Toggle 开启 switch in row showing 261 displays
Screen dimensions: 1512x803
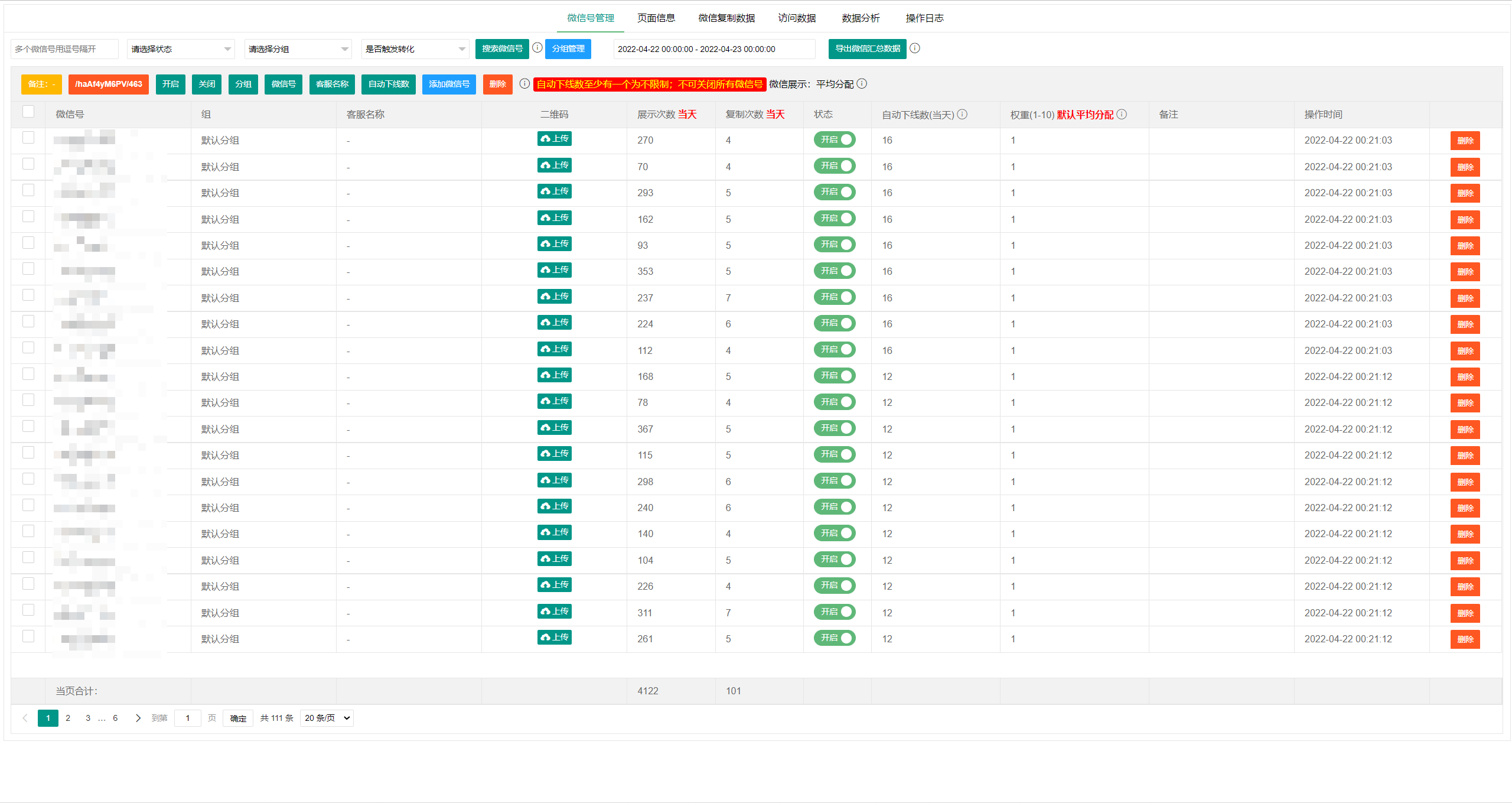834,638
